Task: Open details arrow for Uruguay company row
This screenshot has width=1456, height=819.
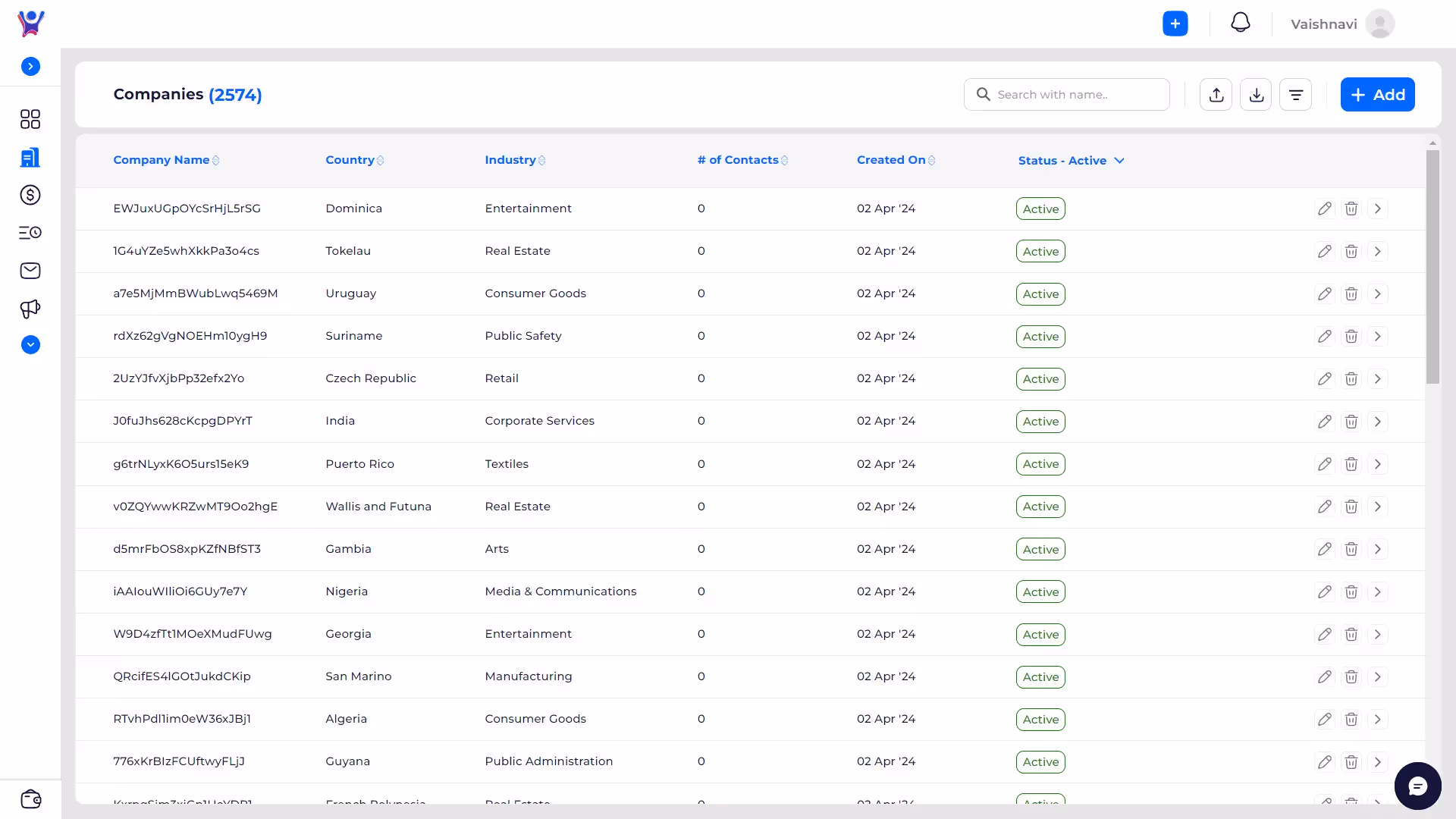Action: click(1377, 293)
